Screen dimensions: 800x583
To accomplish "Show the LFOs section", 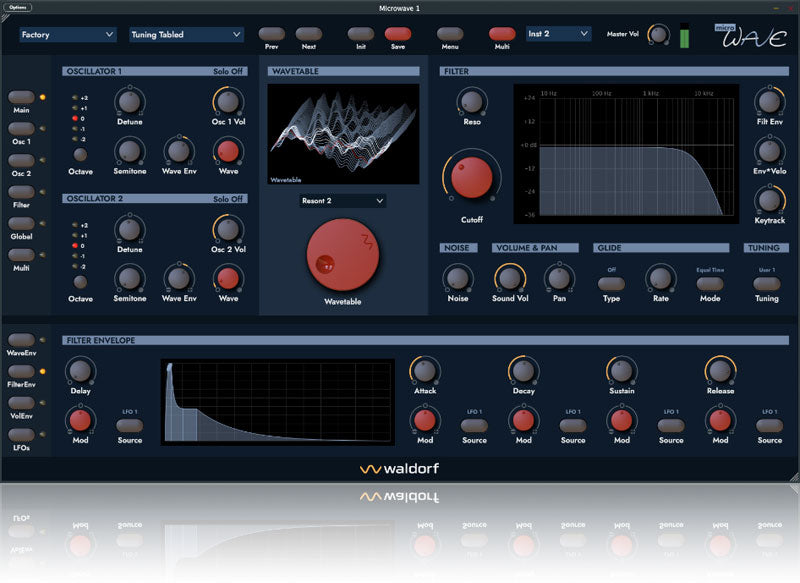I will coord(21,435).
